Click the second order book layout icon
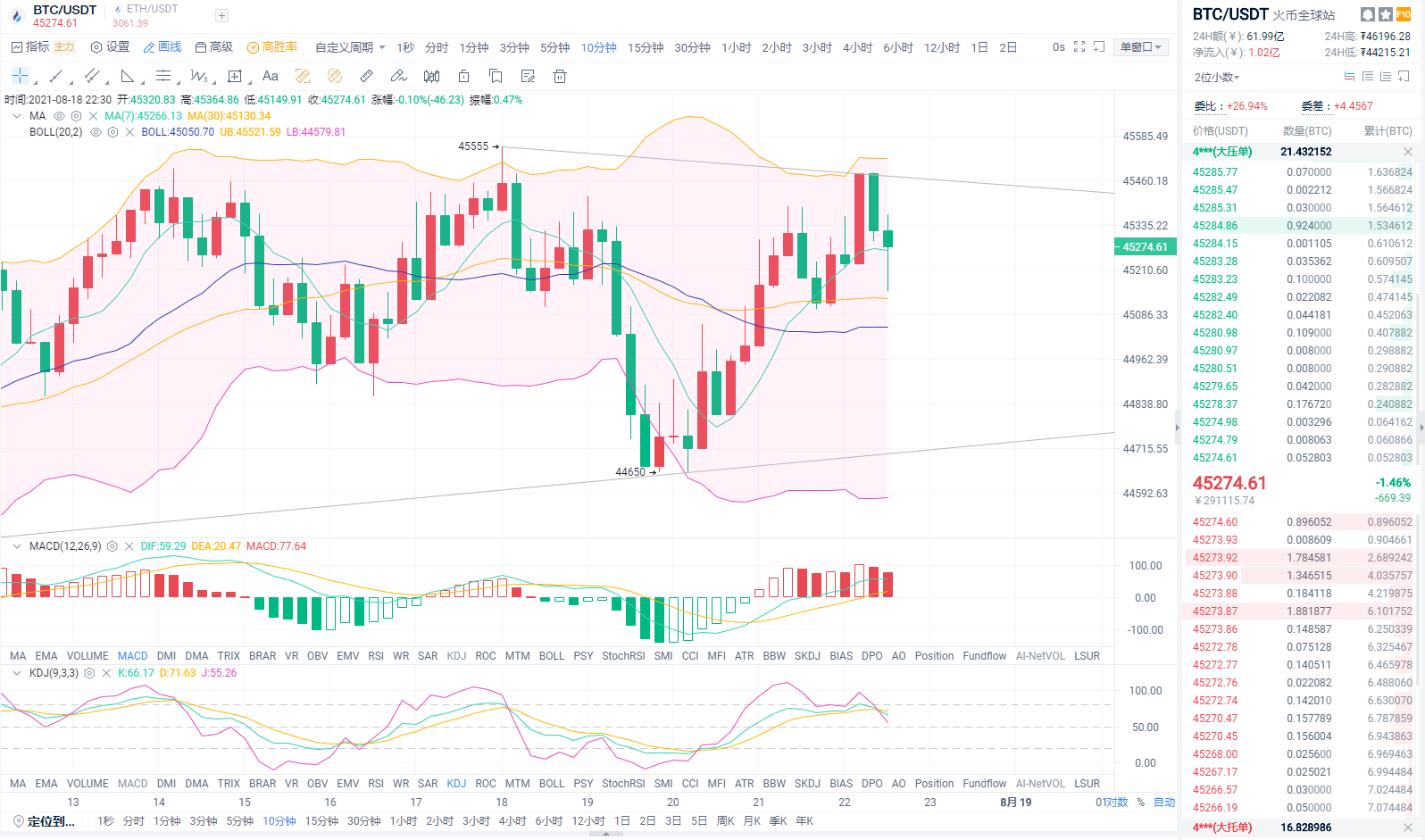The height and width of the screenshot is (840, 1425). pyautogui.click(x=1368, y=77)
